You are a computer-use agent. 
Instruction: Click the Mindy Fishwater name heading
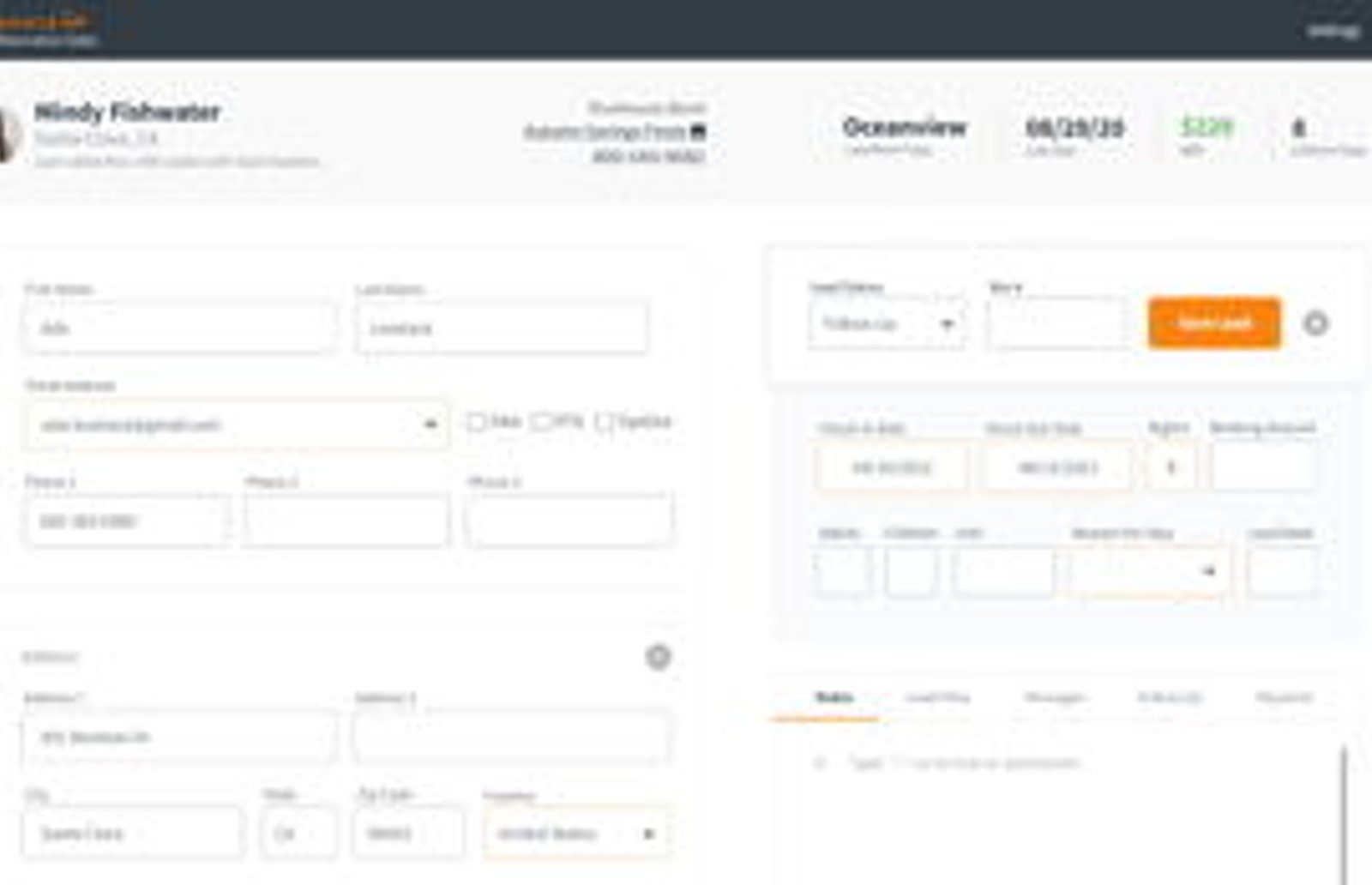pos(127,112)
